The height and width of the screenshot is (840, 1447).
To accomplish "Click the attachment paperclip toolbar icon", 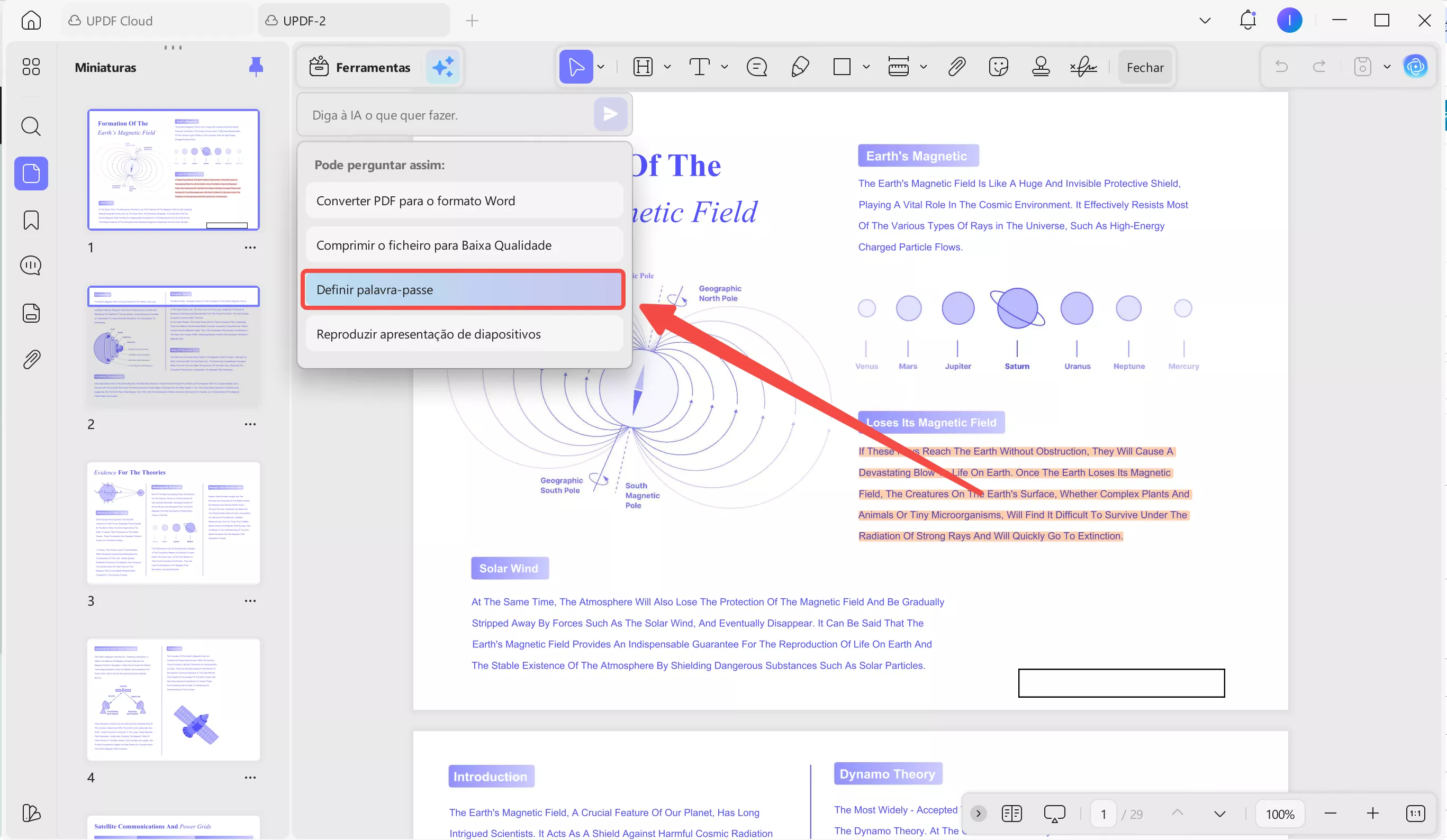I will pyautogui.click(x=956, y=67).
